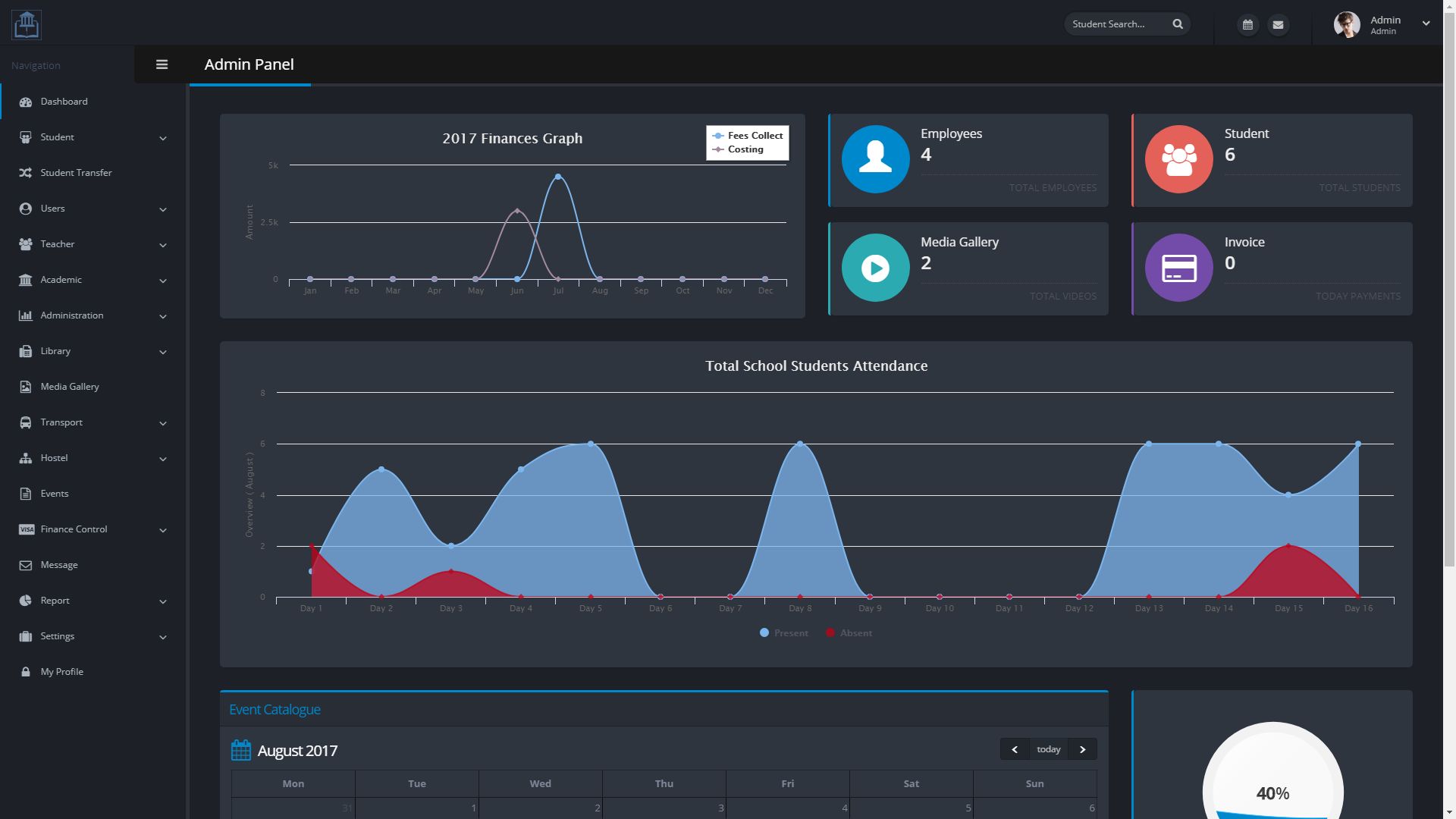
Task: Click the Student red group icon
Action: pyautogui.click(x=1178, y=159)
